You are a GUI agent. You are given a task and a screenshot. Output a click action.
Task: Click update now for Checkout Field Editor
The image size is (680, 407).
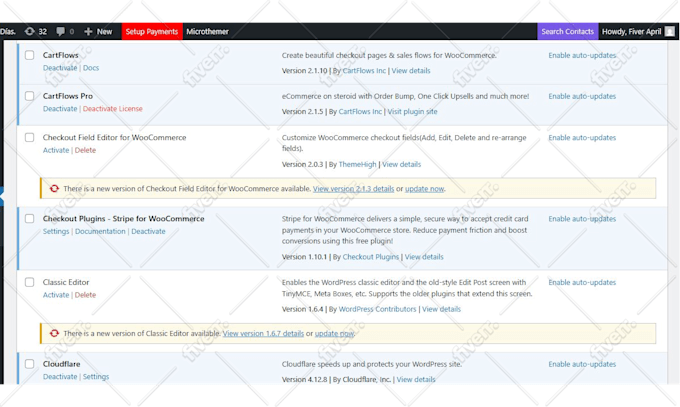(x=425, y=189)
